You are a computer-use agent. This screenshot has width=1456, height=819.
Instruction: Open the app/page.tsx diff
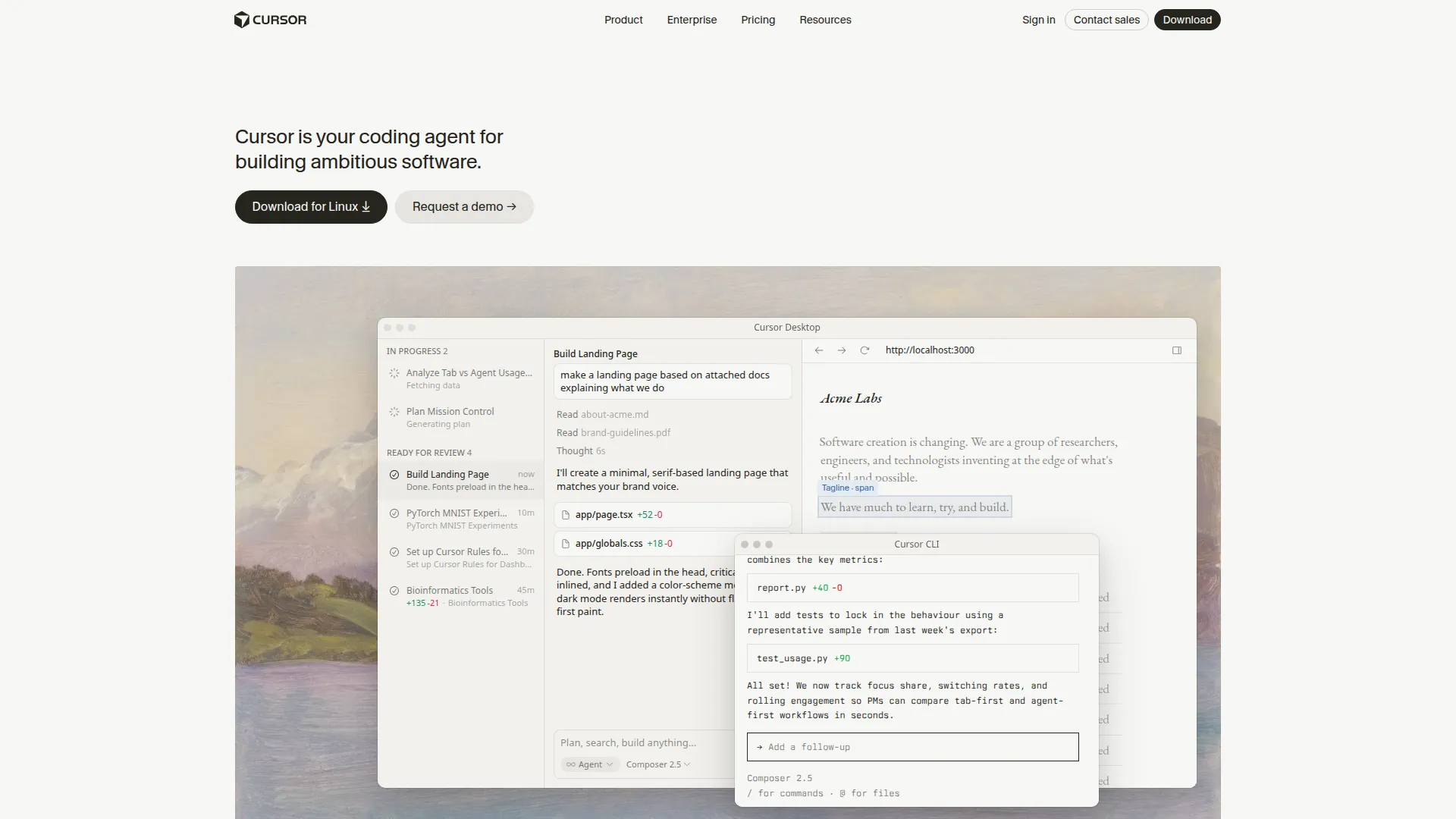click(x=673, y=515)
